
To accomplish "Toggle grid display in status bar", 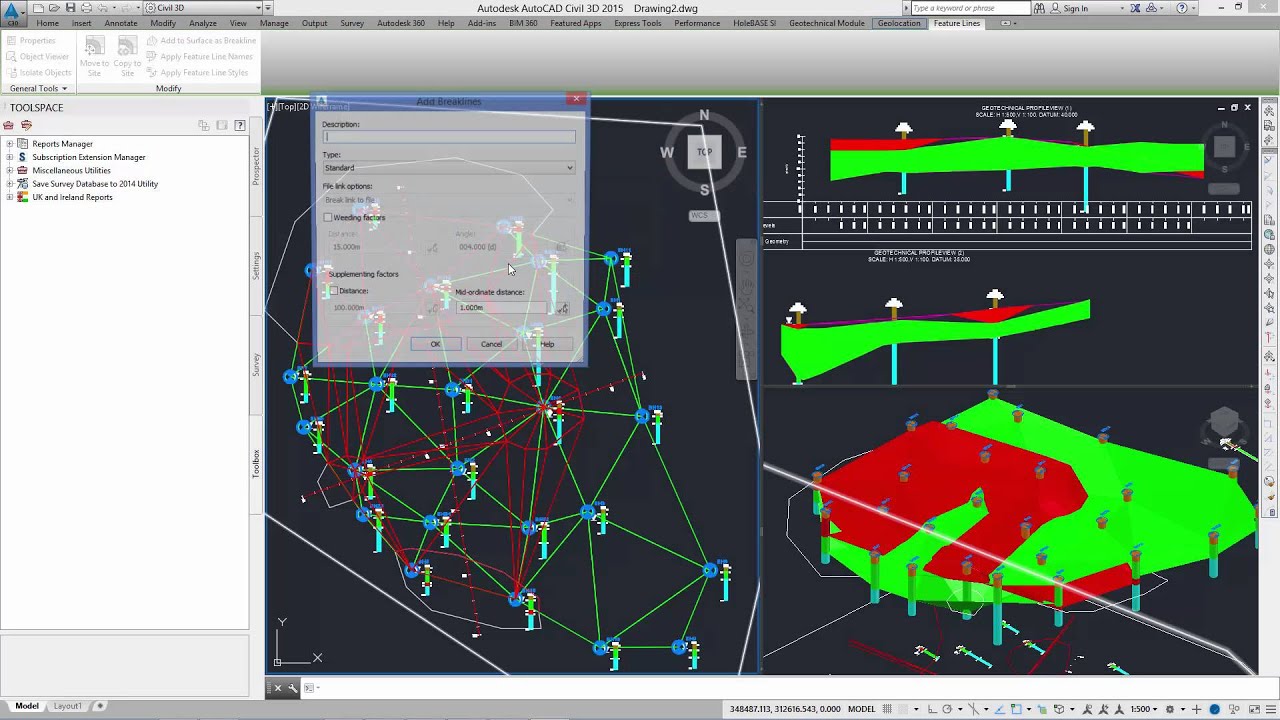I will pyautogui.click(x=887, y=709).
